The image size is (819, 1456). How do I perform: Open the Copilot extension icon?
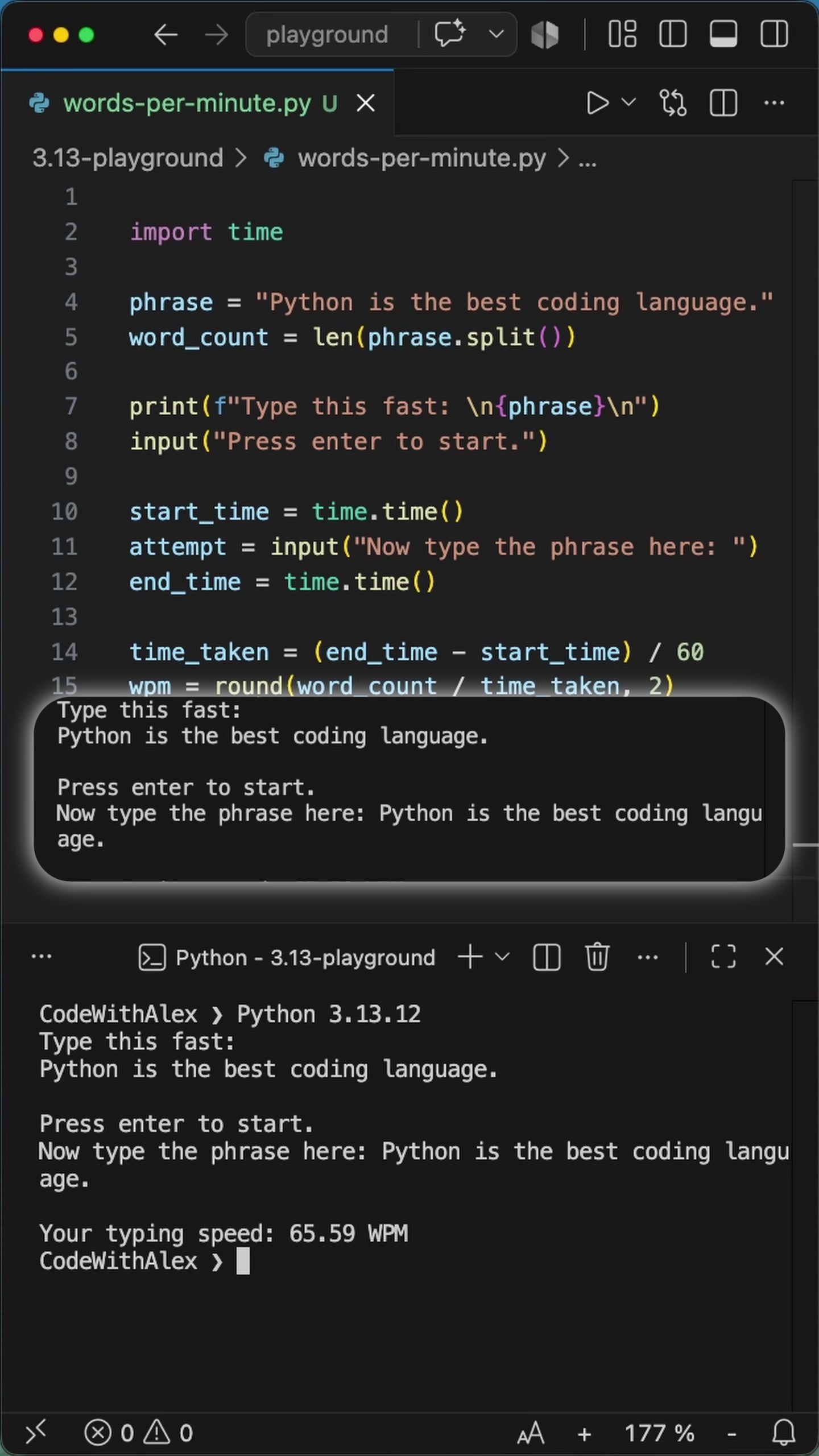tap(545, 35)
